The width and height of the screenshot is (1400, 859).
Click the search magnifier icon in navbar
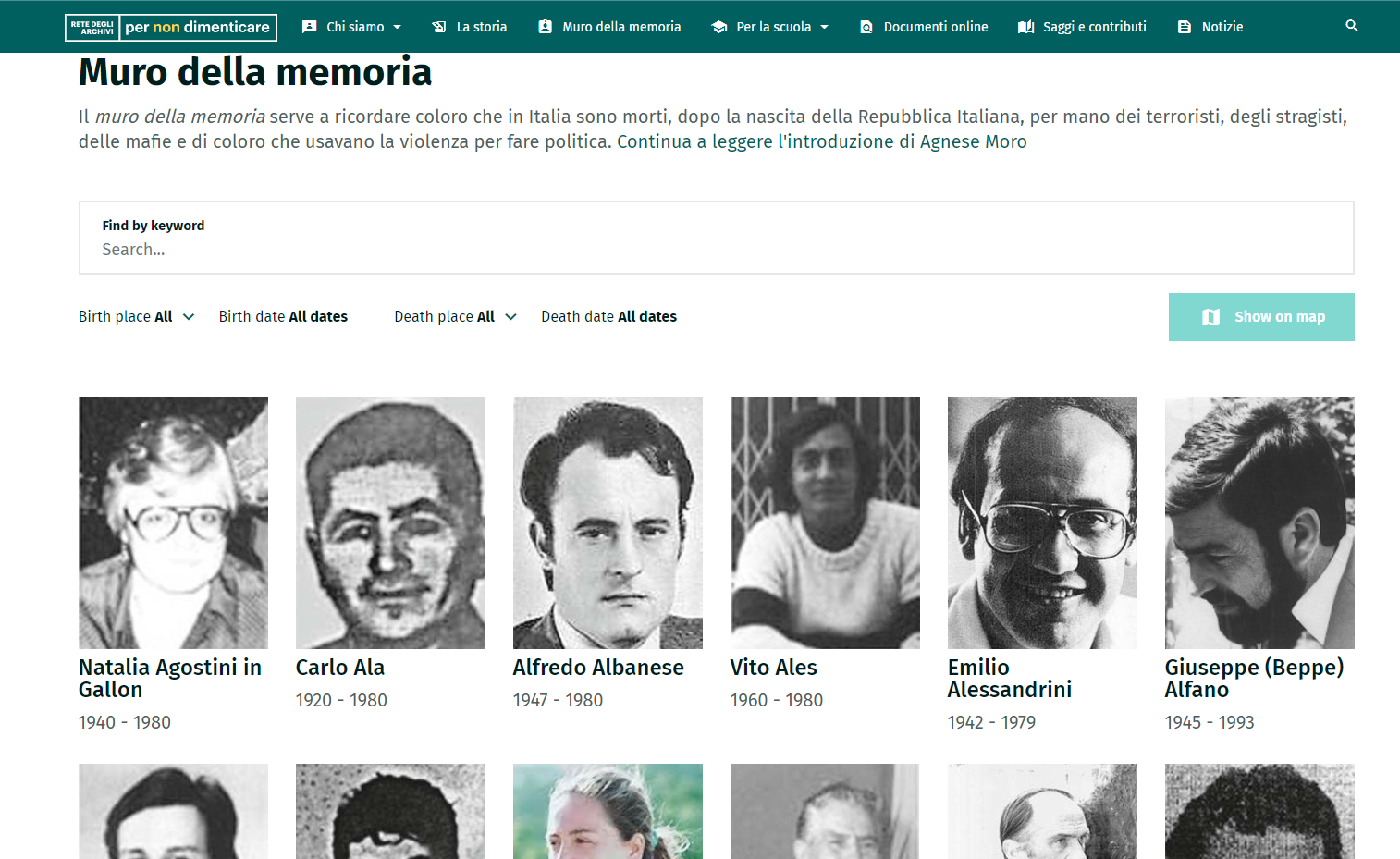click(1352, 26)
